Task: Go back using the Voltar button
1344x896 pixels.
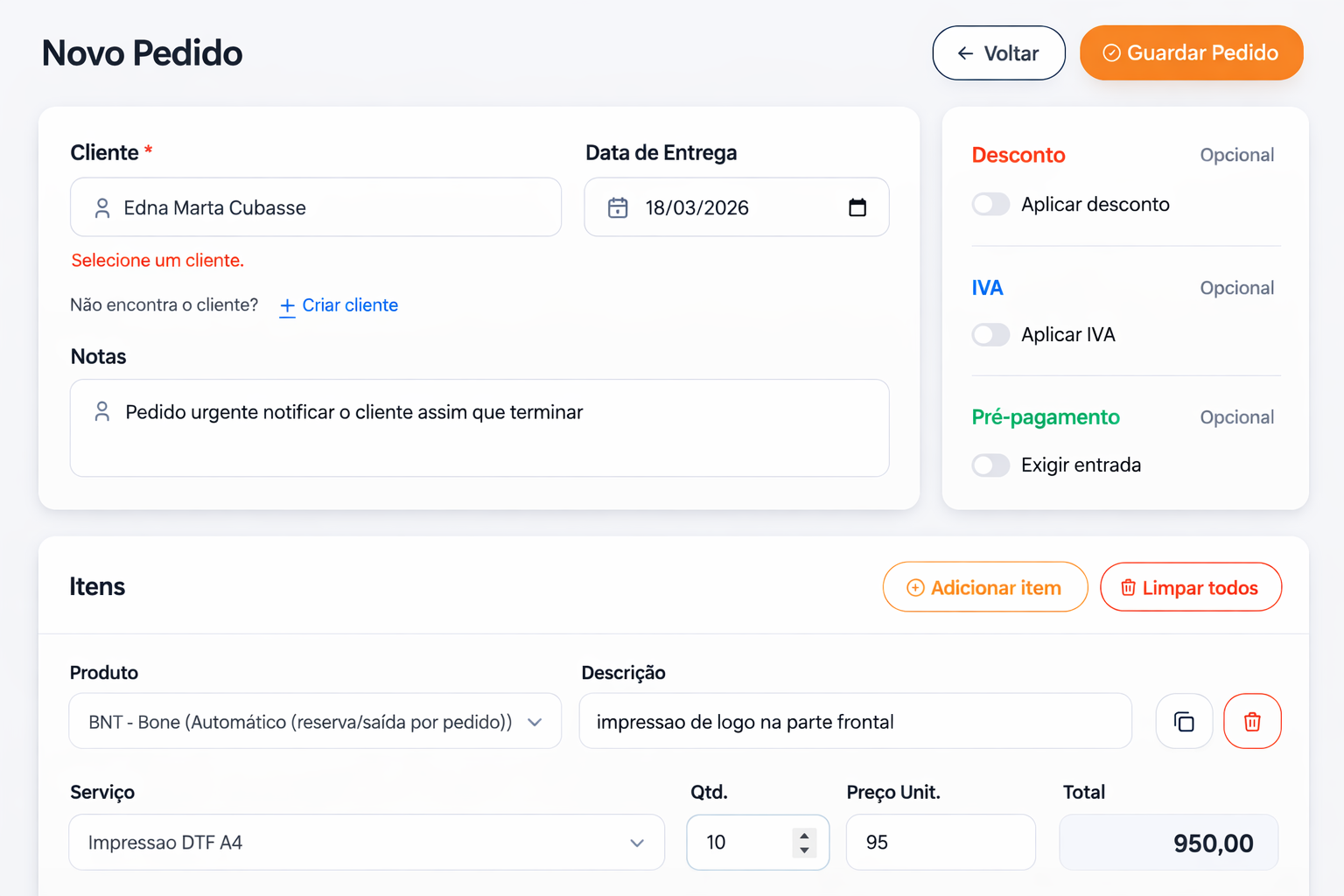Action: (x=998, y=53)
